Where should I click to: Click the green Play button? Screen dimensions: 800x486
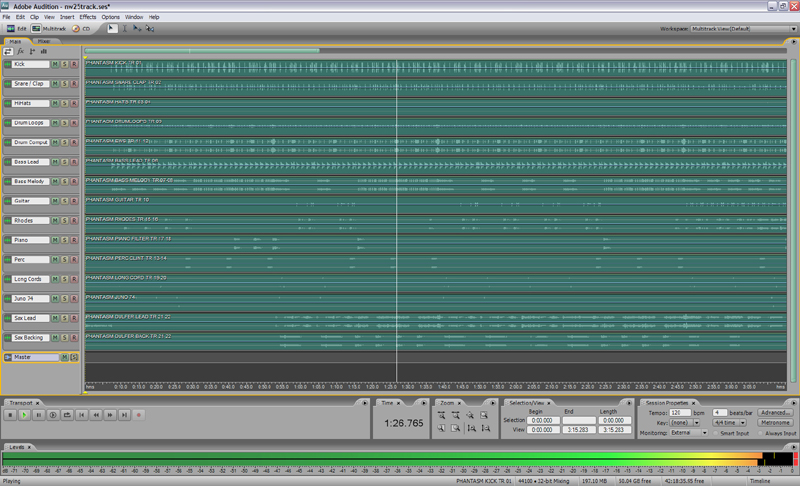tap(24, 415)
